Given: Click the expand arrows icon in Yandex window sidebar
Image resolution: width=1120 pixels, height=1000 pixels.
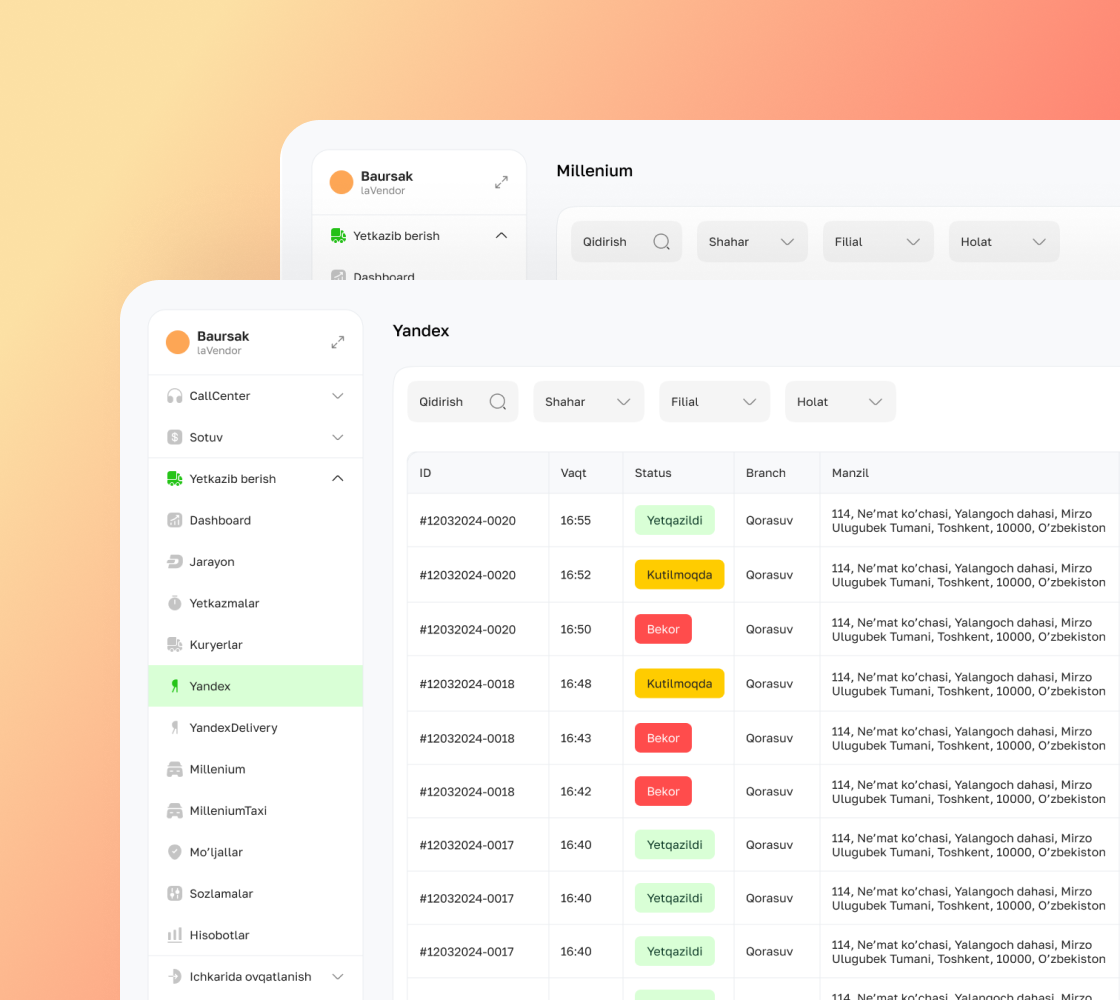Looking at the screenshot, I should 338,342.
